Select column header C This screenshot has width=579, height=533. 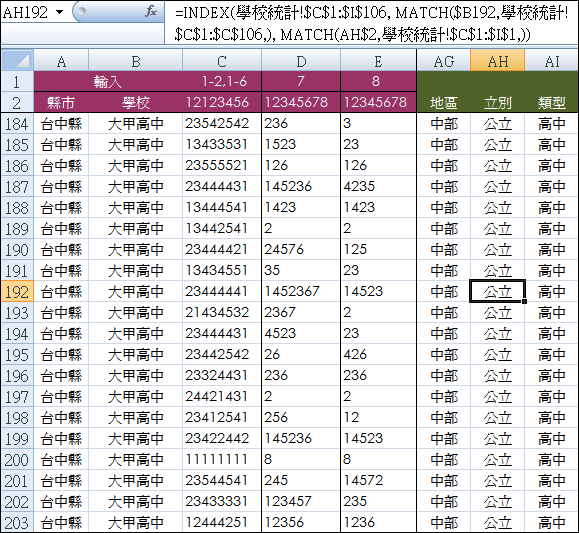click(x=222, y=61)
